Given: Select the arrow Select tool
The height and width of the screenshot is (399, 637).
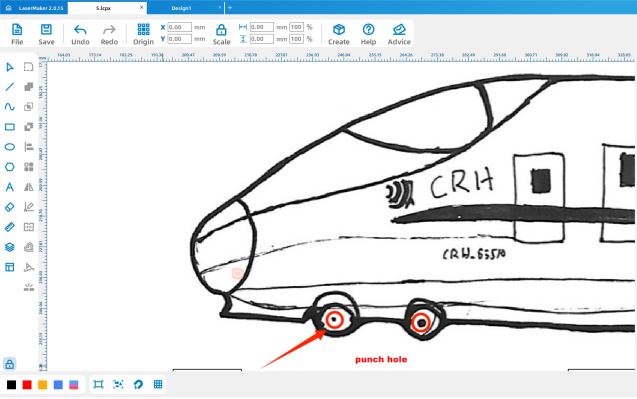Looking at the screenshot, I should coord(10,67).
